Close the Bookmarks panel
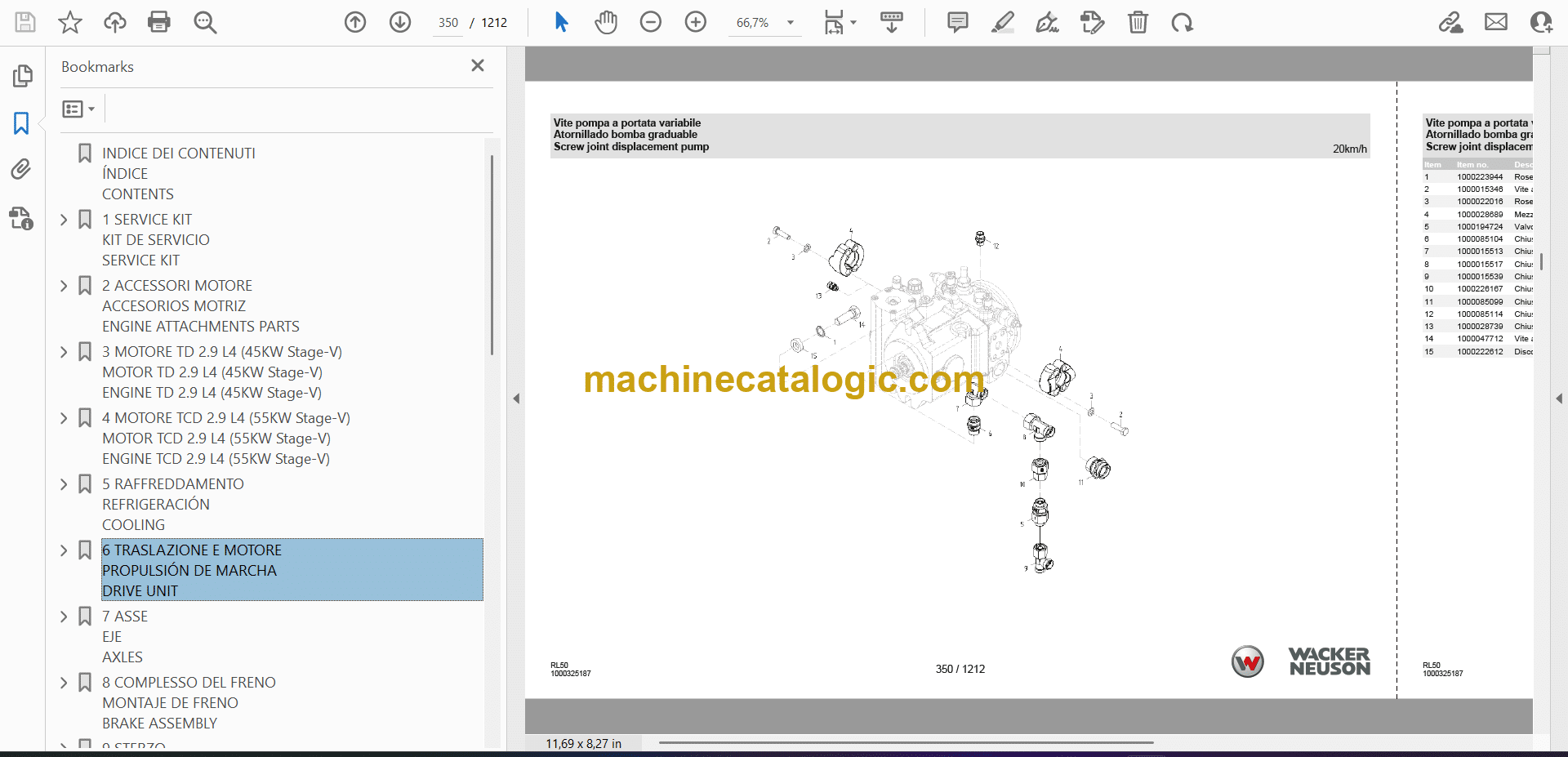This screenshot has height=757, width=1568. coord(478,65)
